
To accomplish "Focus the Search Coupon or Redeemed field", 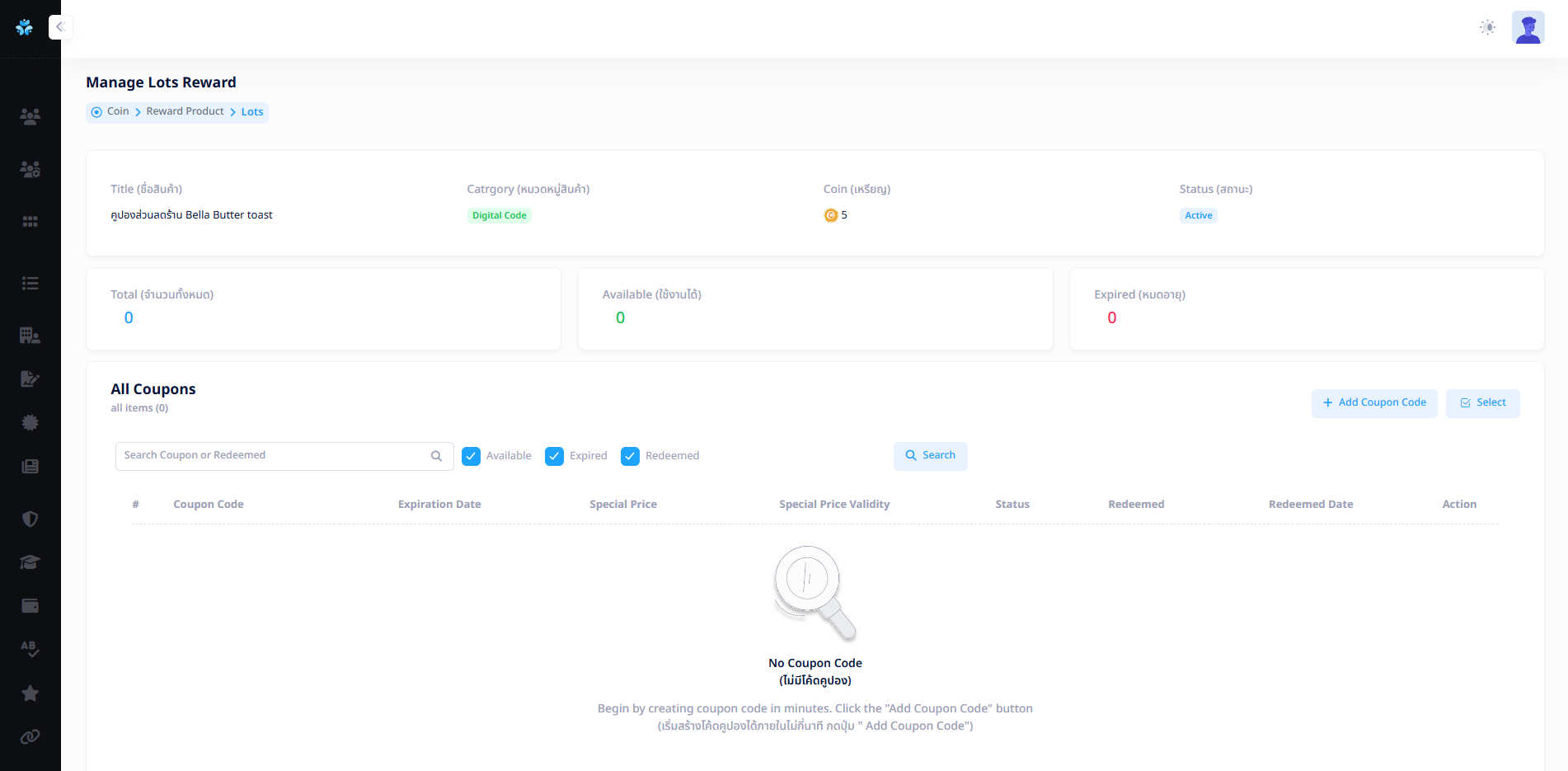I will tap(274, 456).
